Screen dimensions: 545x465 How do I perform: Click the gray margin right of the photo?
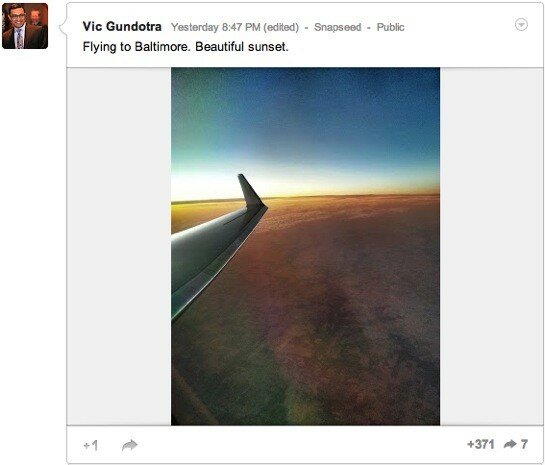(x=491, y=246)
